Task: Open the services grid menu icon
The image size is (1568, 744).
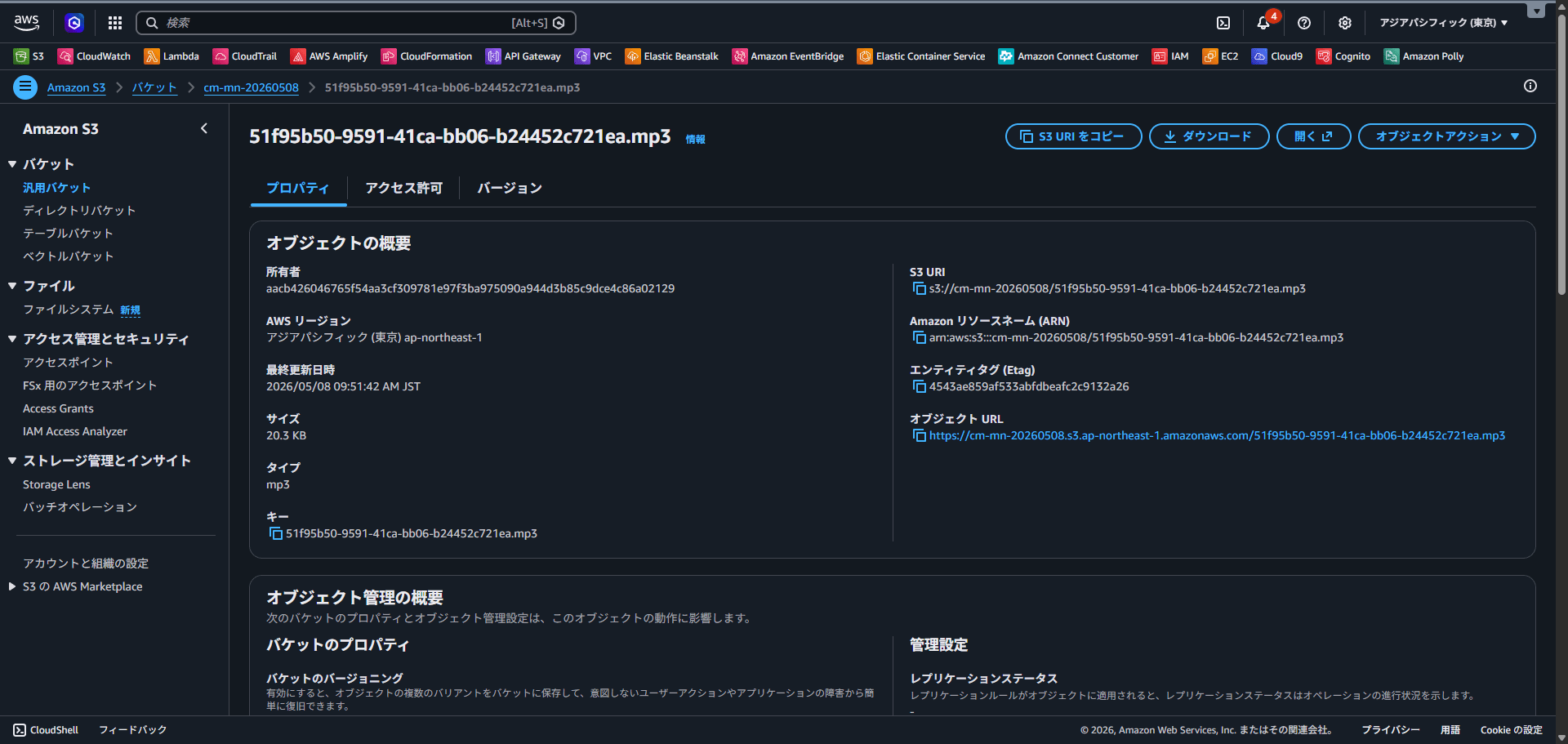Action: click(x=115, y=23)
